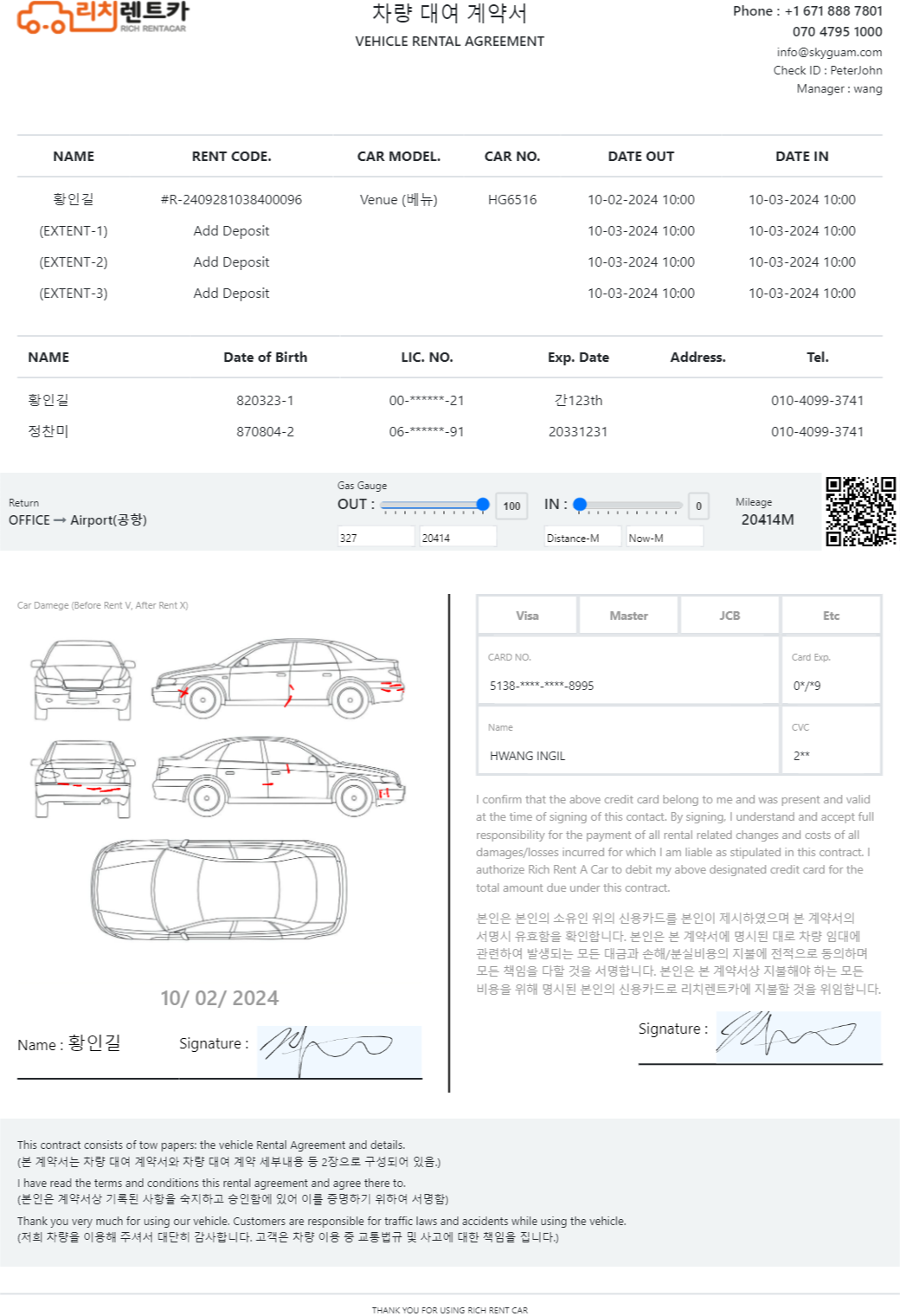This screenshot has width=900, height=1316.
Task: Click the Card Exp. field
Action: click(x=831, y=670)
